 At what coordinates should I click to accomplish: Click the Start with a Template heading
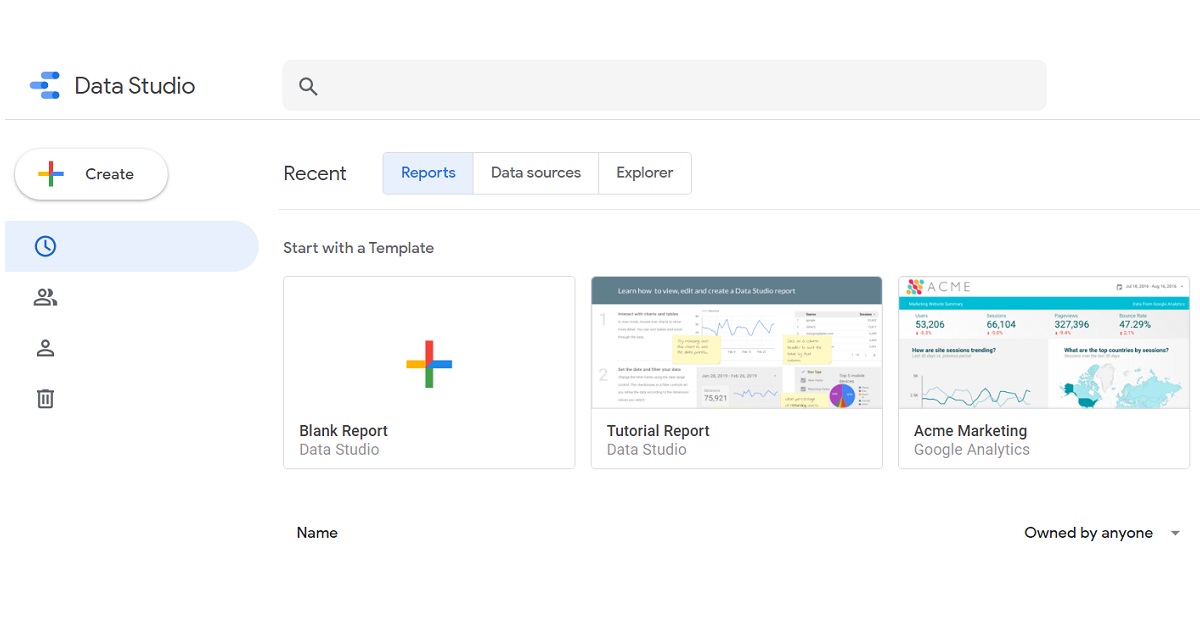pyautogui.click(x=358, y=248)
